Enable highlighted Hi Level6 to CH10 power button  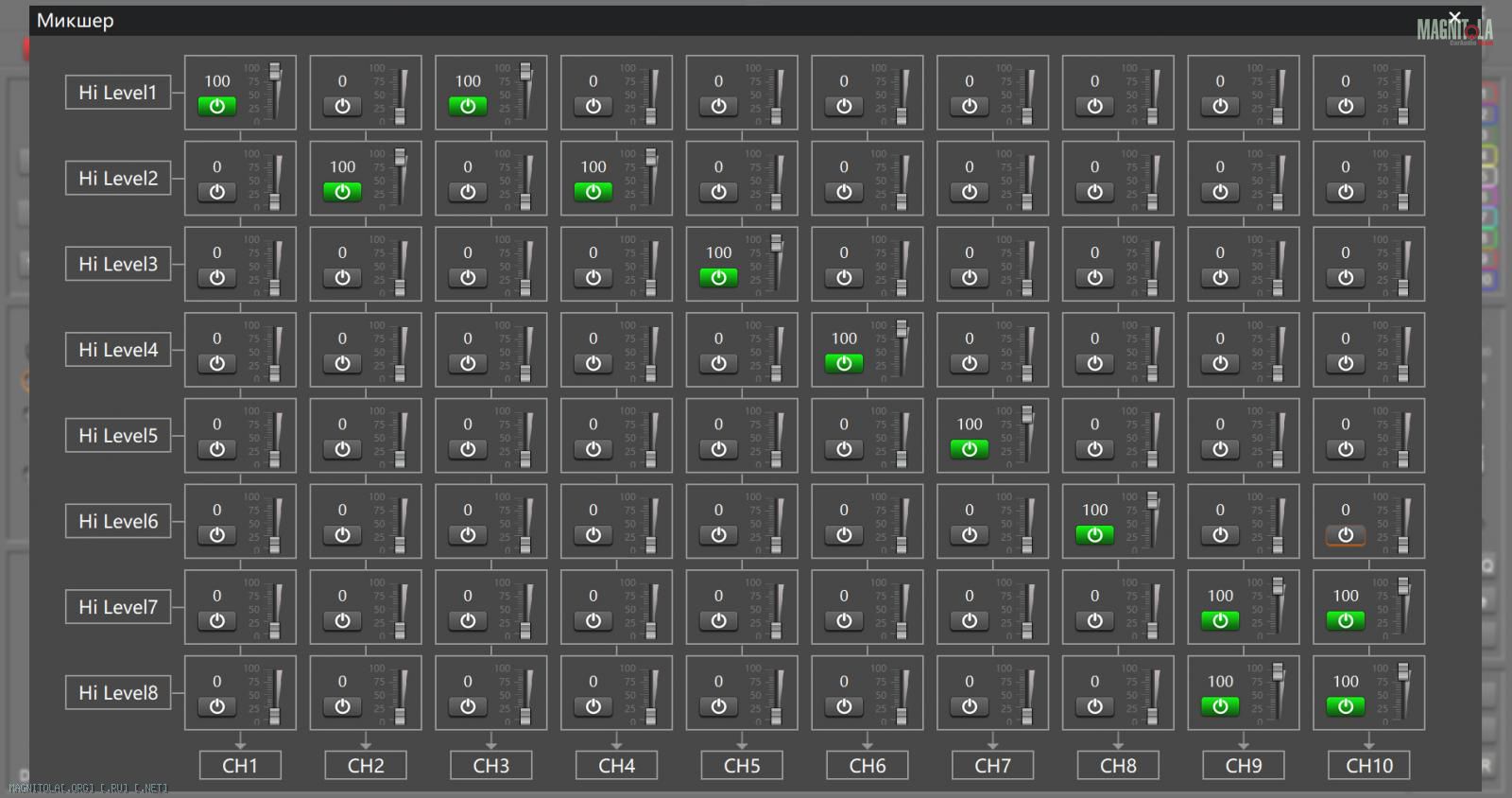pyautogui.click(x=1346, y=535)
